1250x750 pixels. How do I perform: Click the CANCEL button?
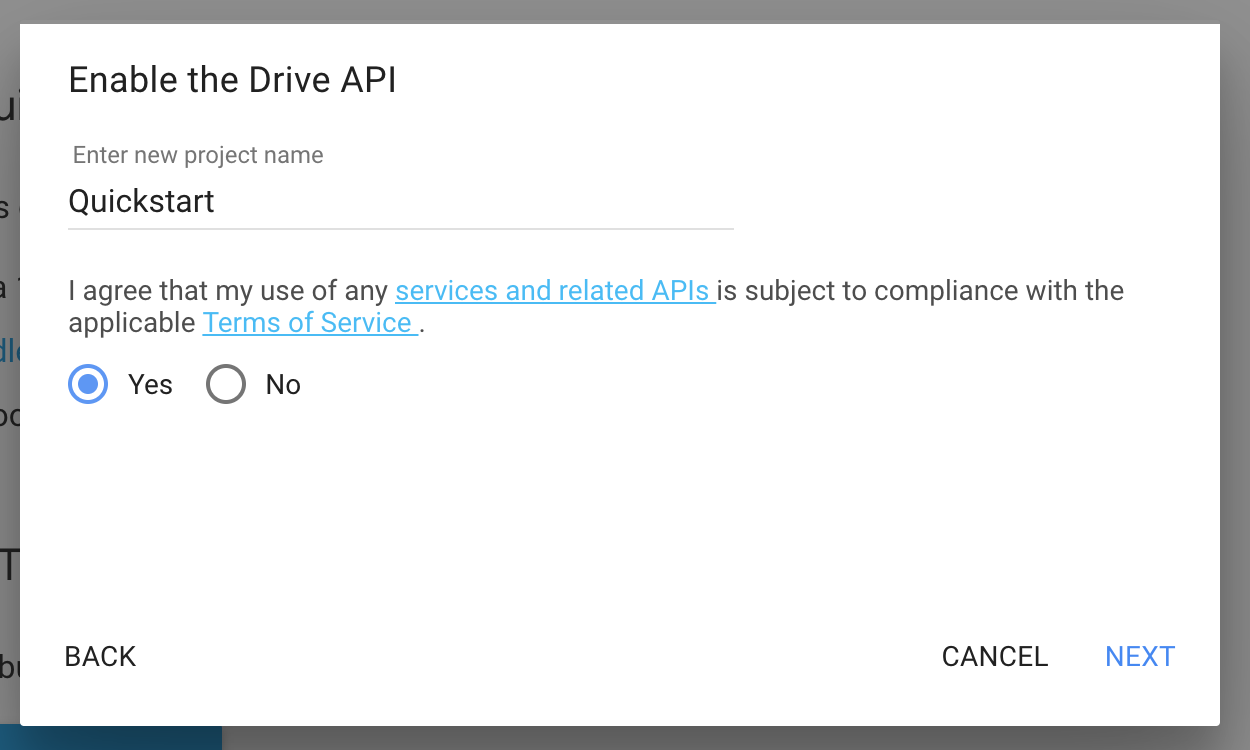tap(995, 656)
